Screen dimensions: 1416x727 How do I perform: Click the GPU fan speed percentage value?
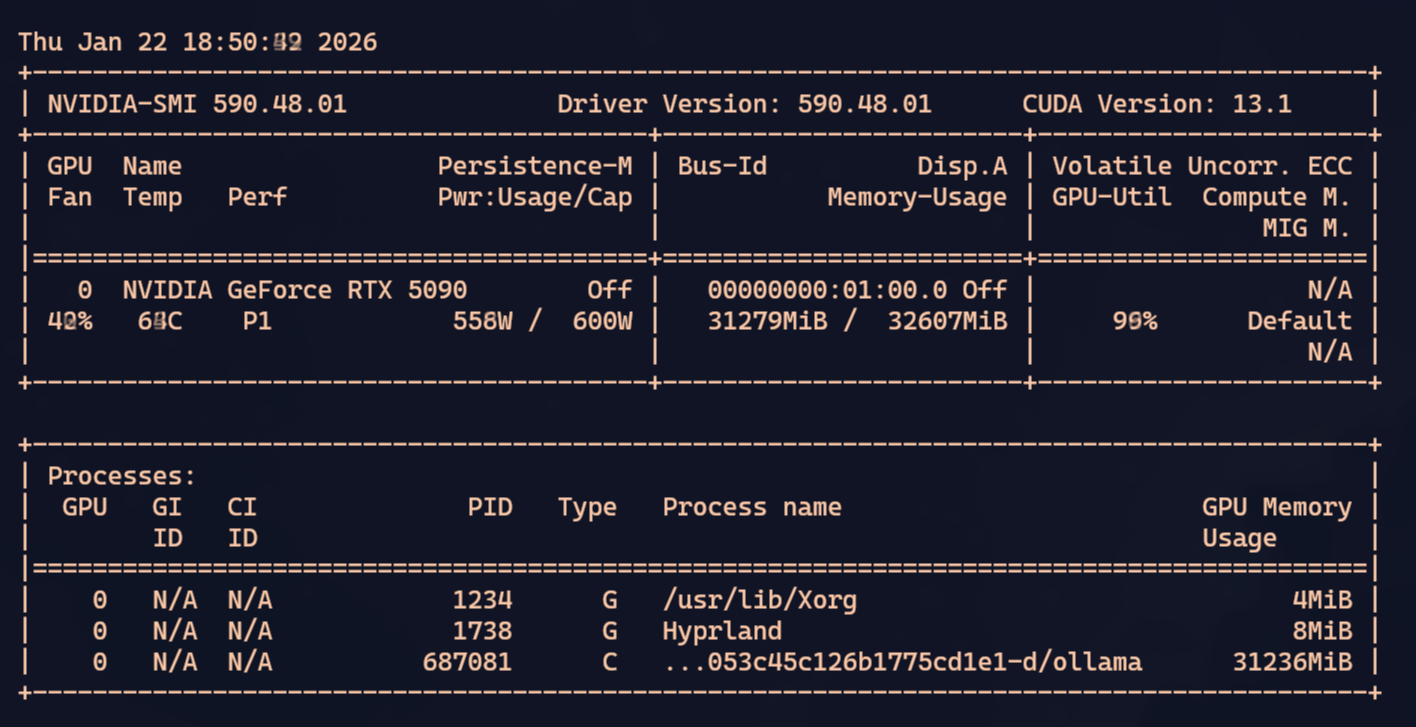(70, 321)
